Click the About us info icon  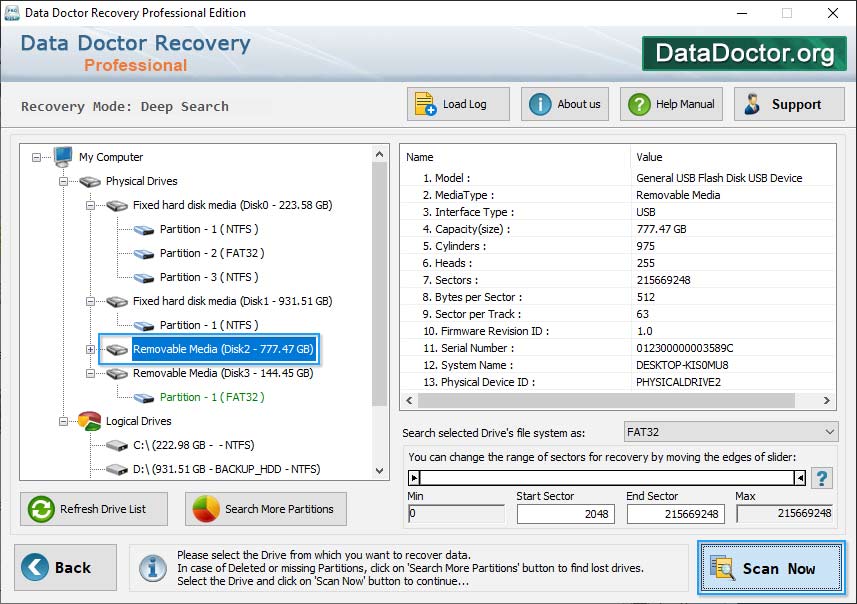click(x=540, y=104)
